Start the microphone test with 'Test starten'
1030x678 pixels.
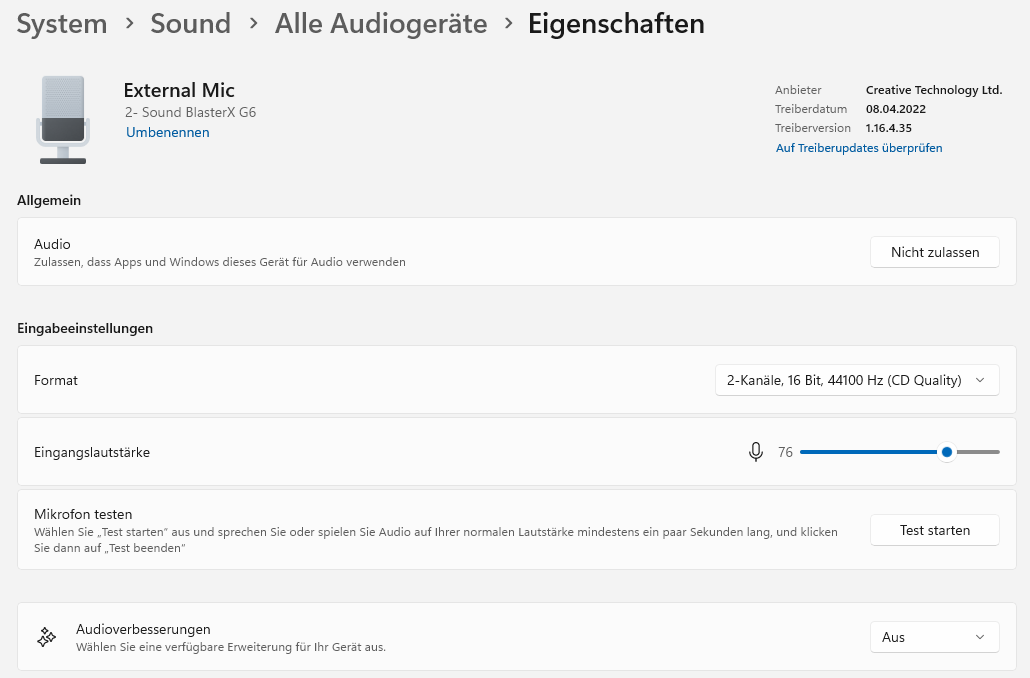934,530
